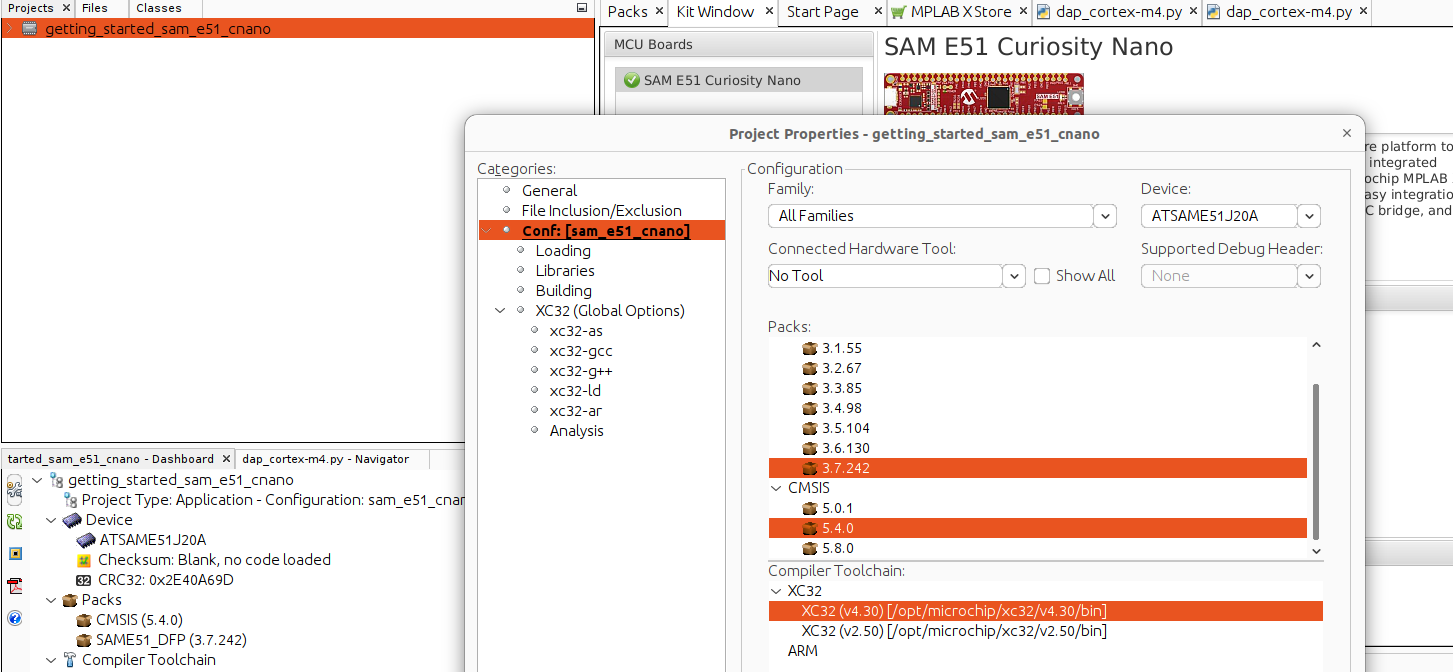Select Analysis category
1453x672 pixels.
[577, 431]
